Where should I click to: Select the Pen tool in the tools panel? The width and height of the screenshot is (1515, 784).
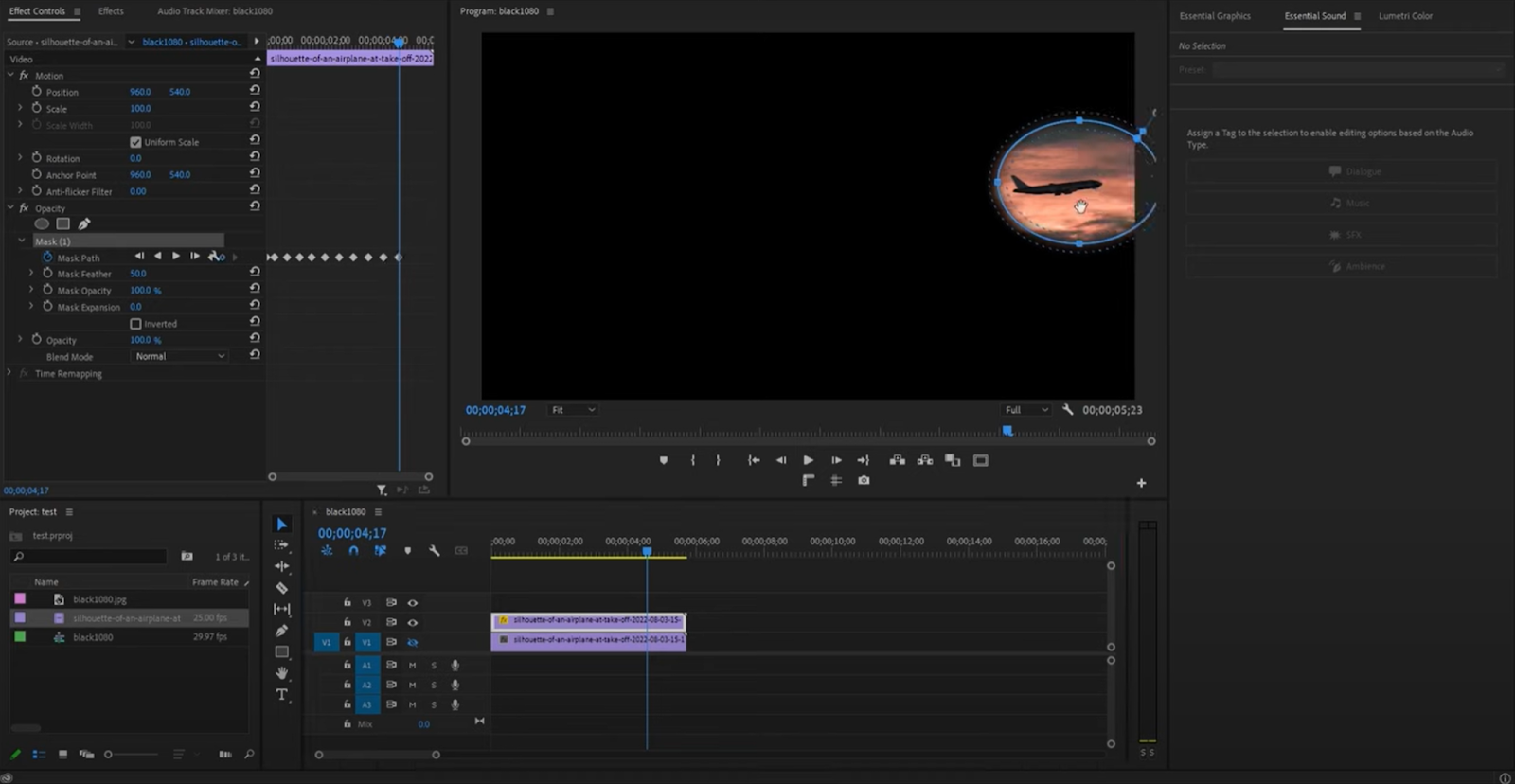[281, 631]
